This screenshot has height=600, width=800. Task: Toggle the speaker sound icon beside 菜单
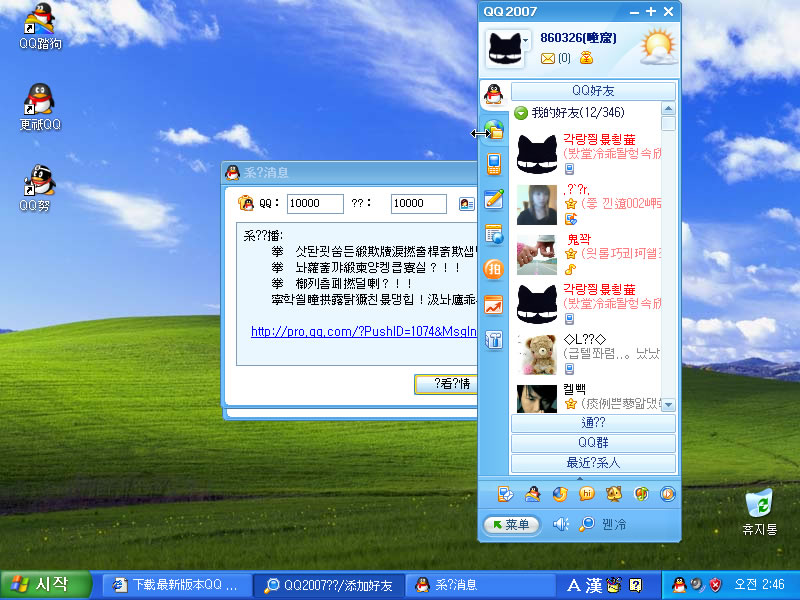click(x=560, y=524)
